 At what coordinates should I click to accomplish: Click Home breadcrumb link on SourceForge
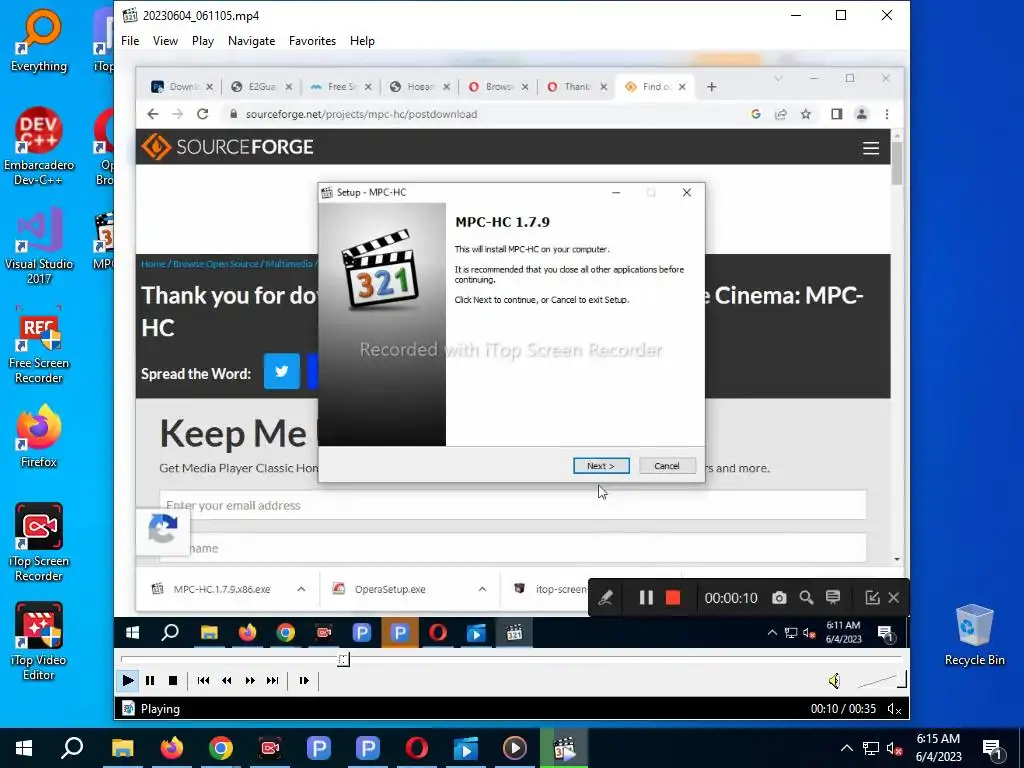pos(153,264)
